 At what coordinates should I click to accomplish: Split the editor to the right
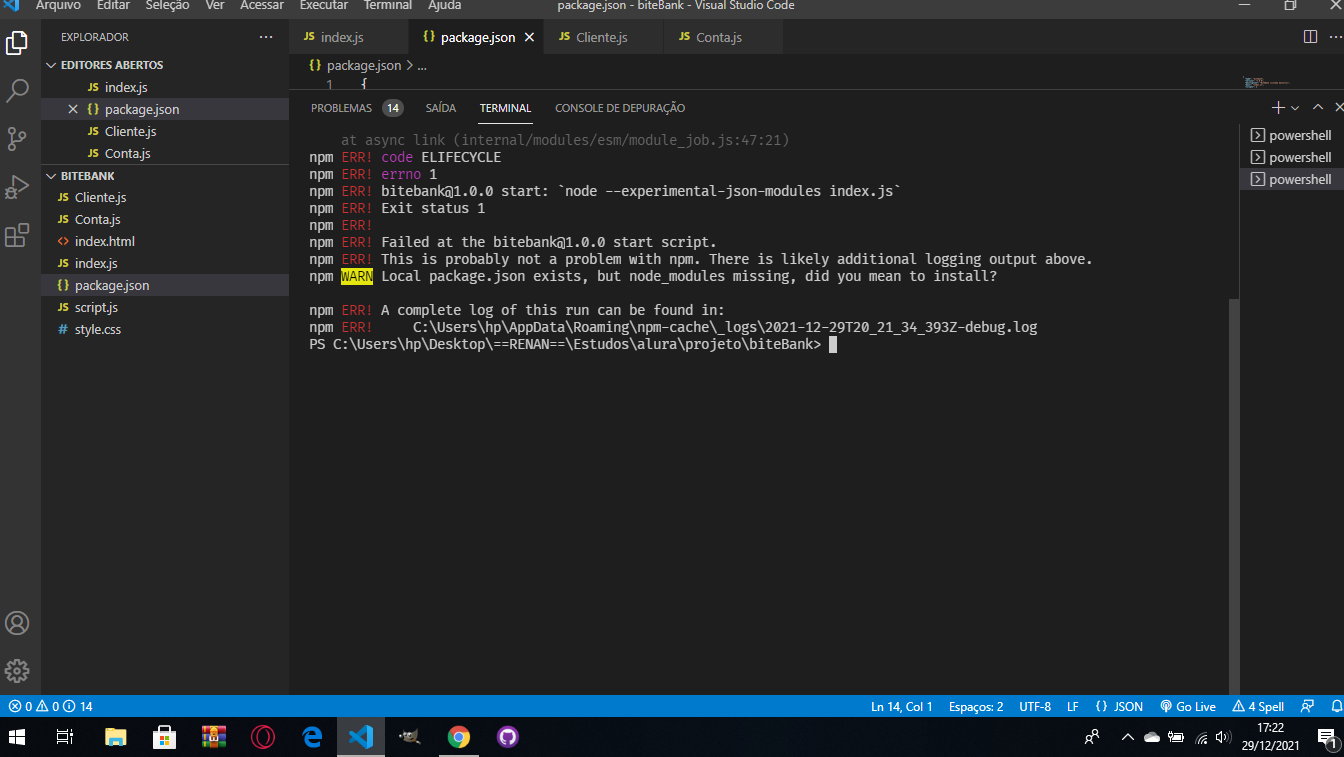point(1310,37)
